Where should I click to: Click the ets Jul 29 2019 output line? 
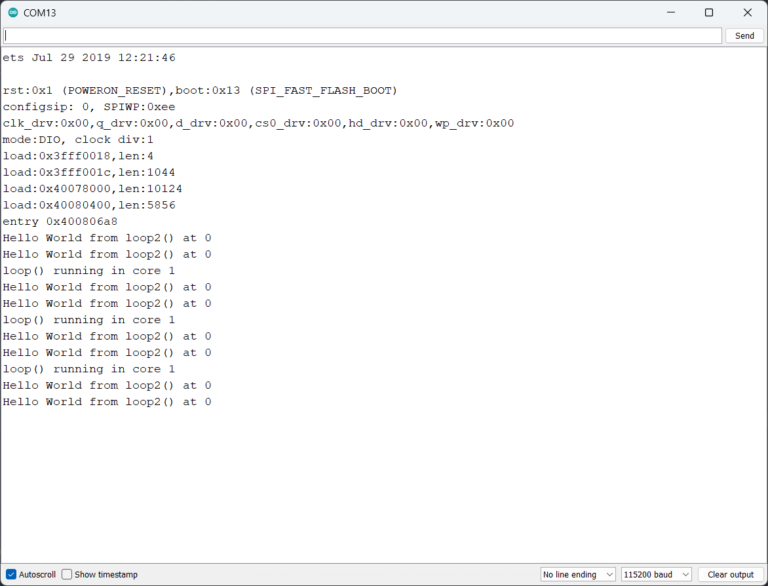click(89, 58)
